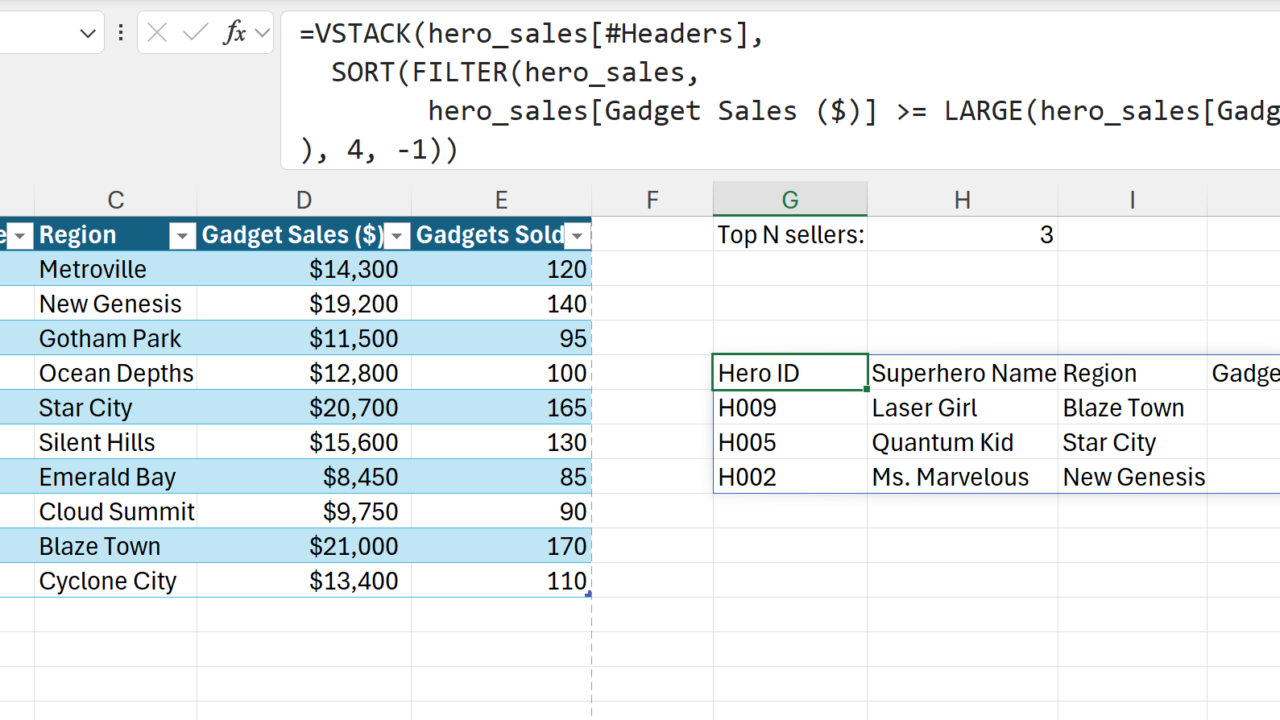The width and height of the screenshot is (1280, 720).
Task: Select column D header
Action: (x=304, y=200)
